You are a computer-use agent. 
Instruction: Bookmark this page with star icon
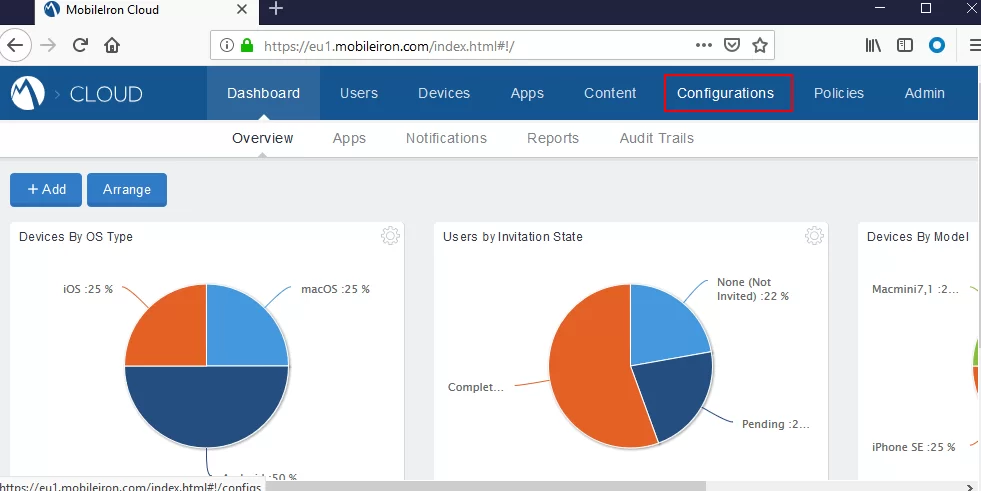tap(760, 45)
